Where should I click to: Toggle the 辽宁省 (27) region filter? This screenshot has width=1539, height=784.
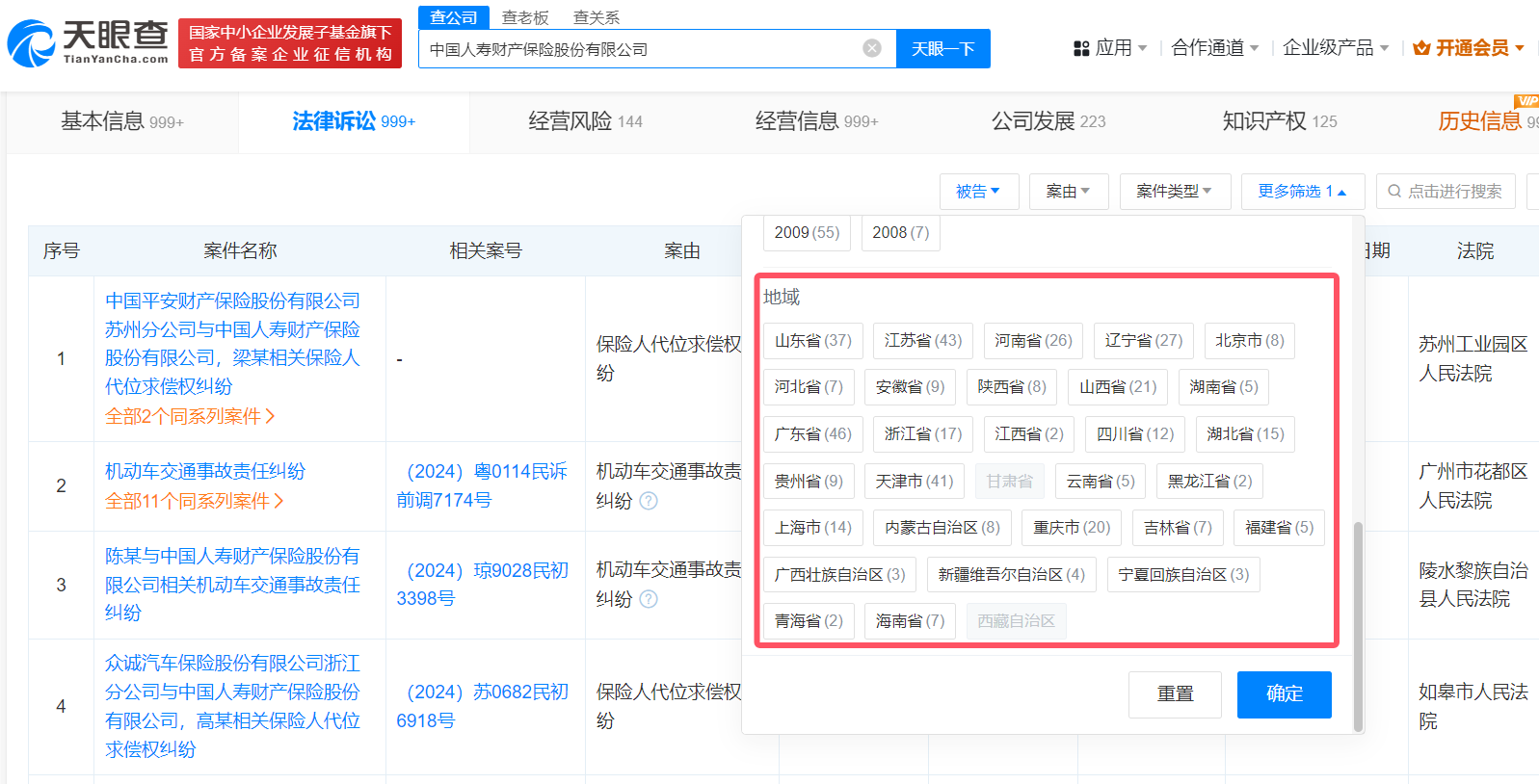[x=1144, y=340]
